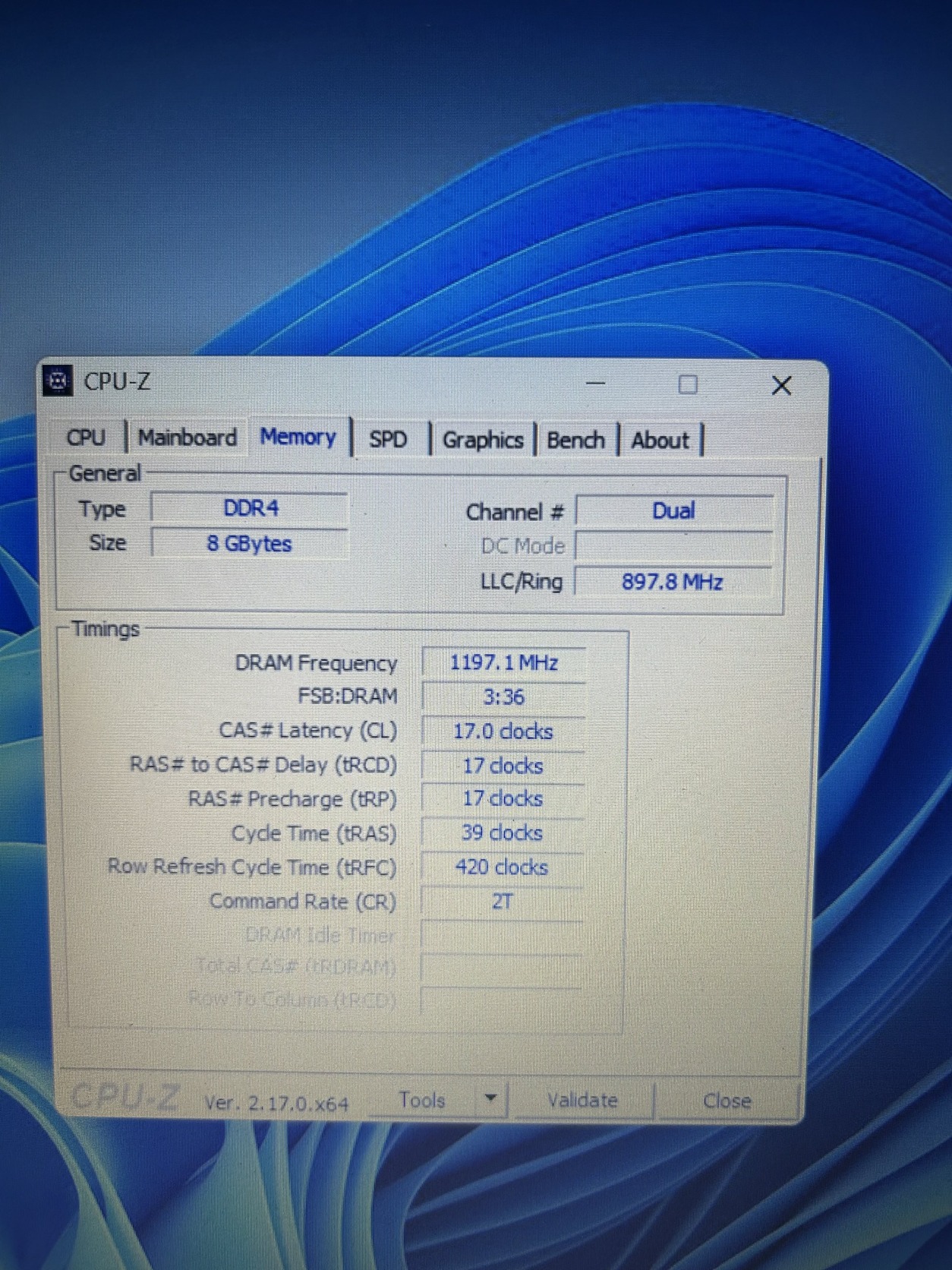Open the Bench tab
952x1270 pixels.
tap(575, 440)
